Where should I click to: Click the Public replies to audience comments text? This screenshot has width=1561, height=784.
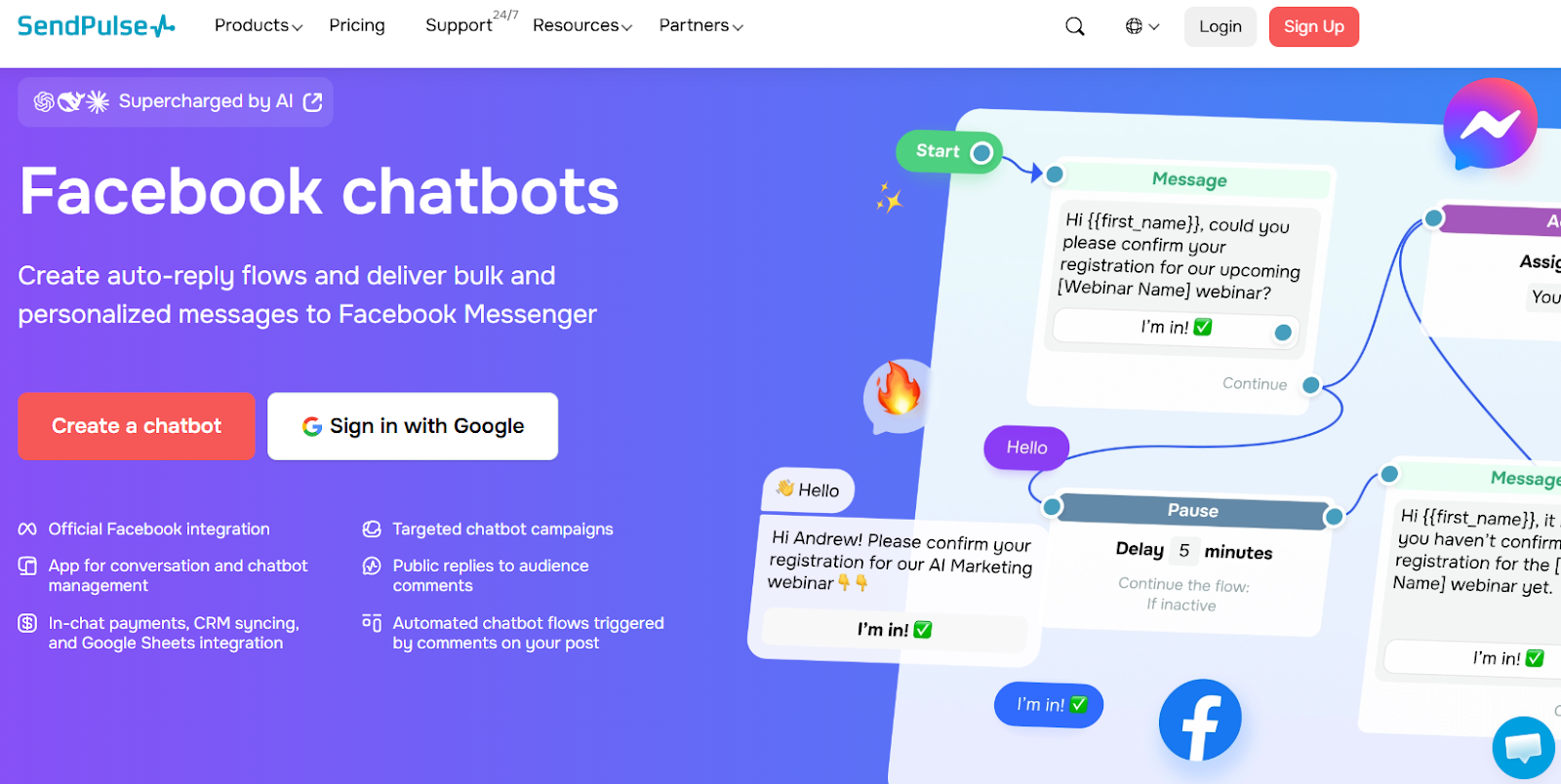pos(491,575)
